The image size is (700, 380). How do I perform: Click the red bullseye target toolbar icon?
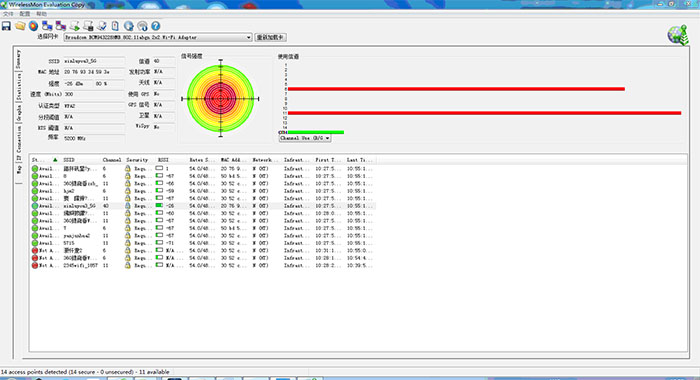(33, 26)
